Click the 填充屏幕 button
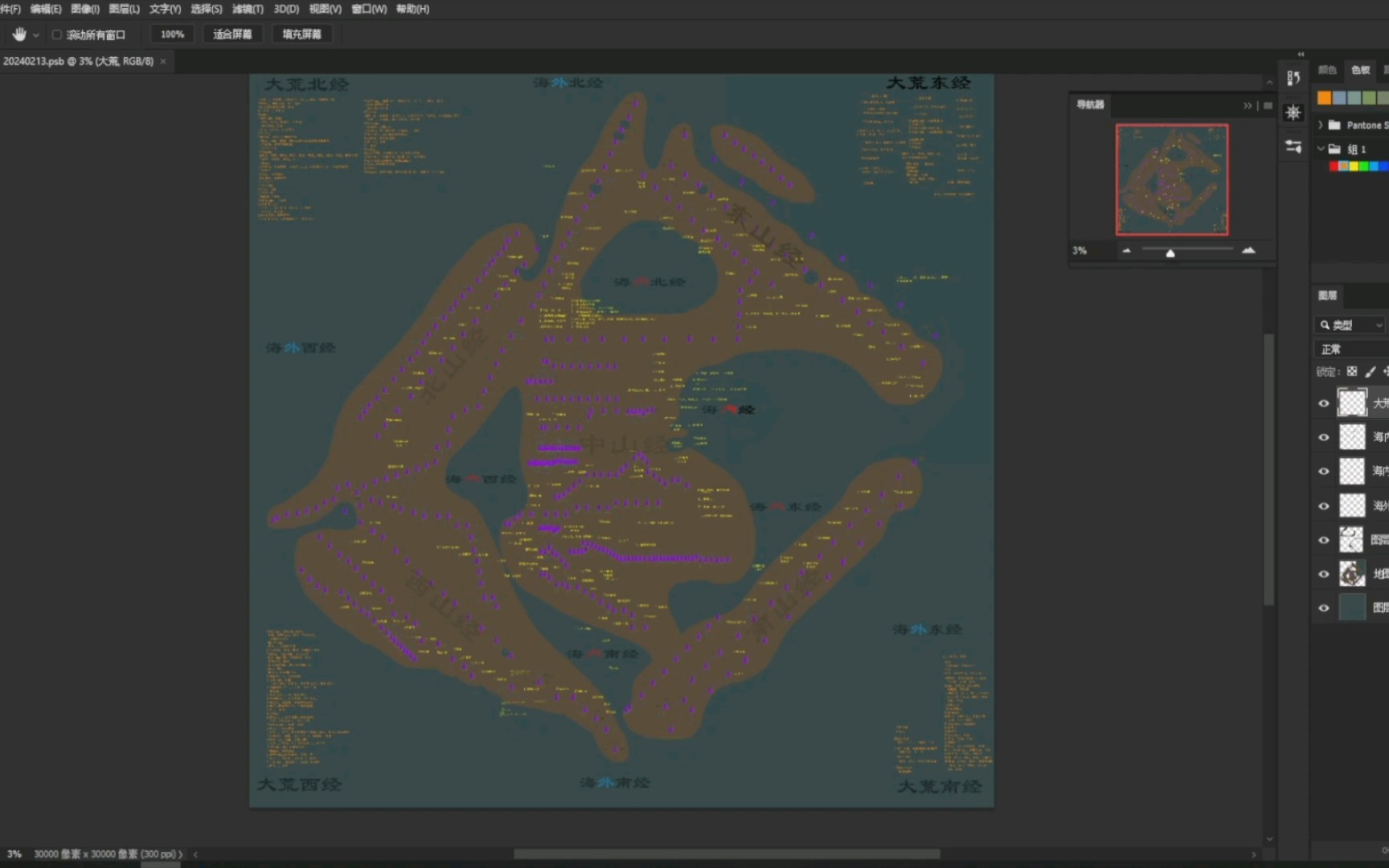The image size is (1389, 868). [x=301, y=35]
